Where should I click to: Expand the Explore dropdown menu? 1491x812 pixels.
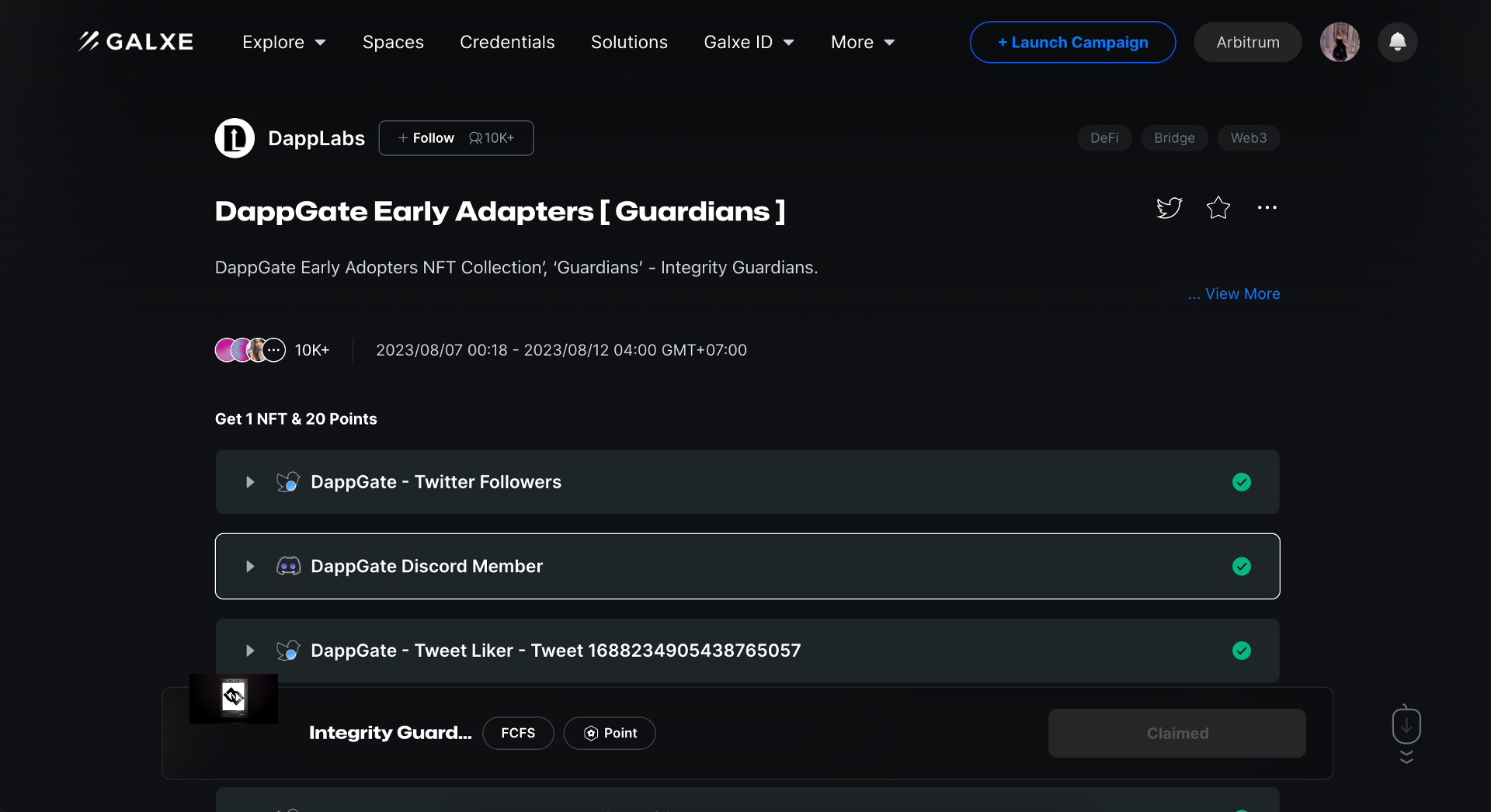pos(284,42)
